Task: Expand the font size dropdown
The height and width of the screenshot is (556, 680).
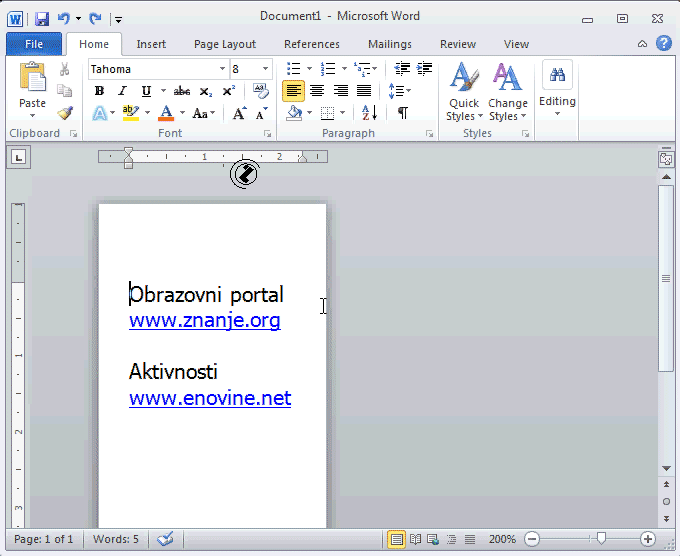Action: click(266, 69)
